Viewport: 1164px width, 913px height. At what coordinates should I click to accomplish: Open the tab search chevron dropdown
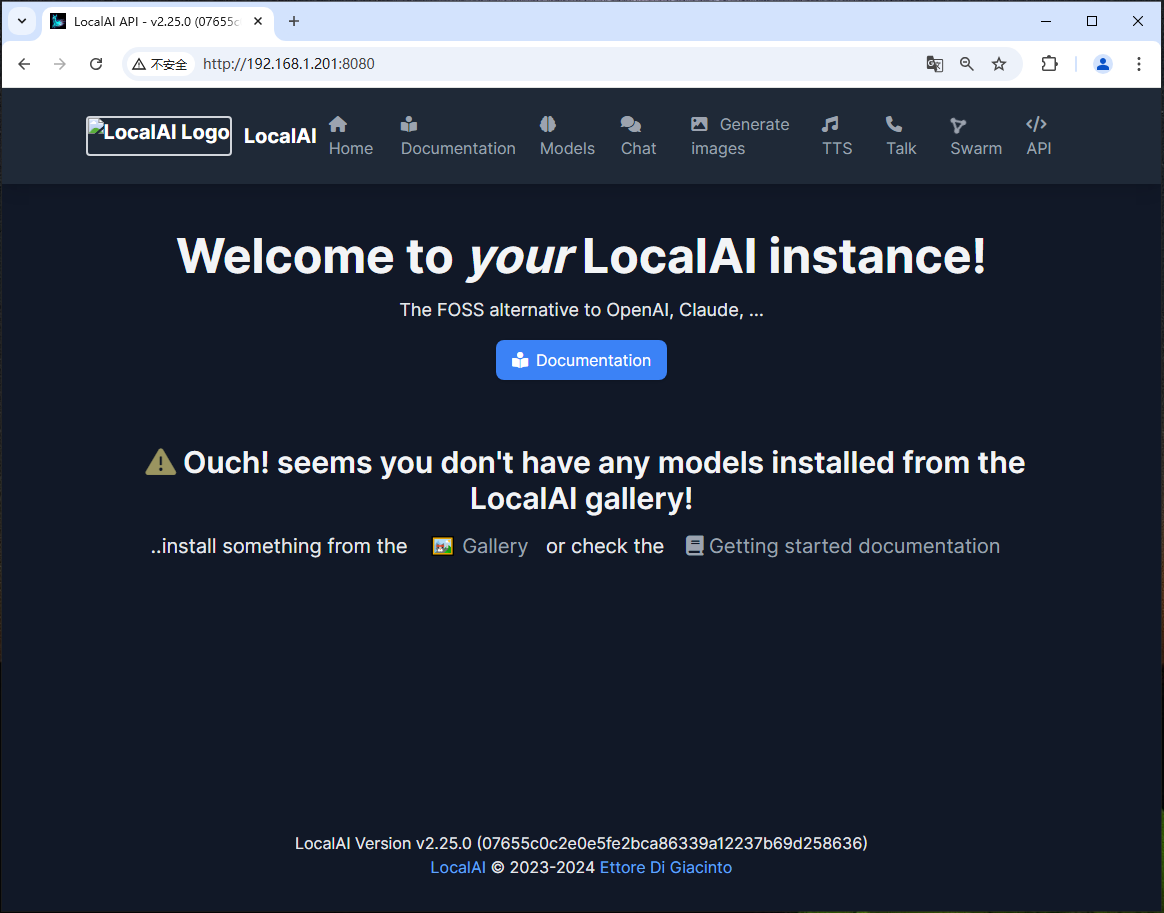pos(21,21)
